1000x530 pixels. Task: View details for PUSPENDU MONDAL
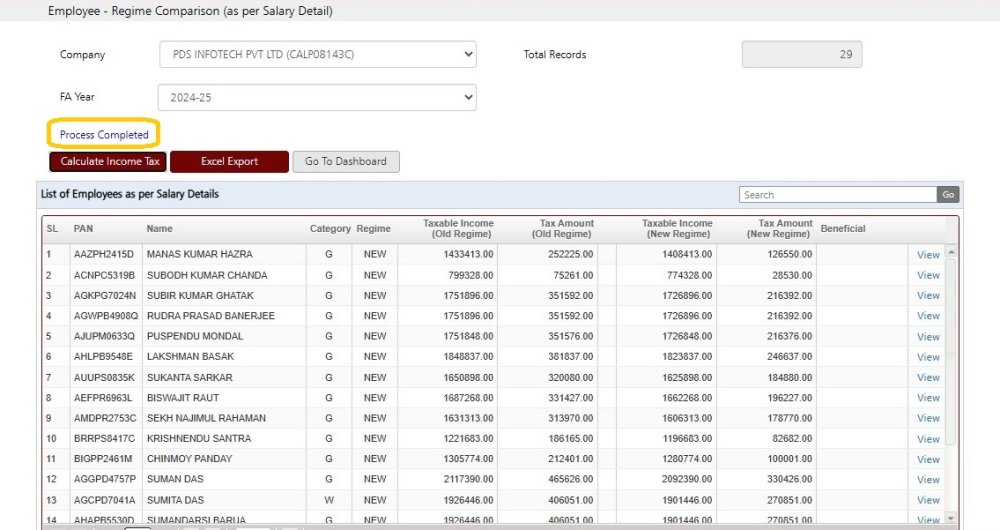(x=928, y=336)
